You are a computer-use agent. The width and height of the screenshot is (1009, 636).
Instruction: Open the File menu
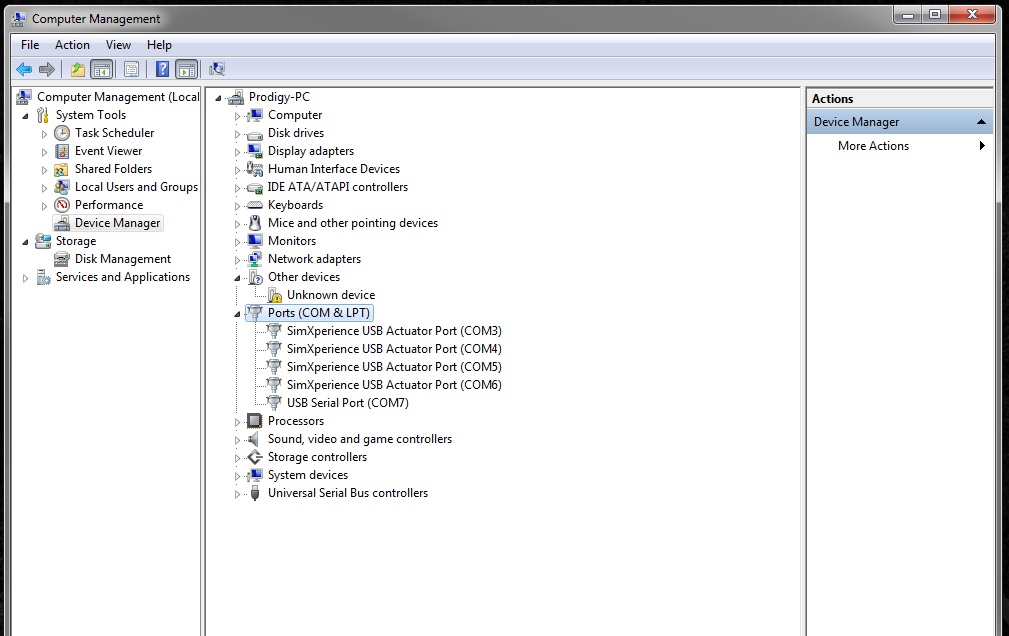(x=30, y=45)
